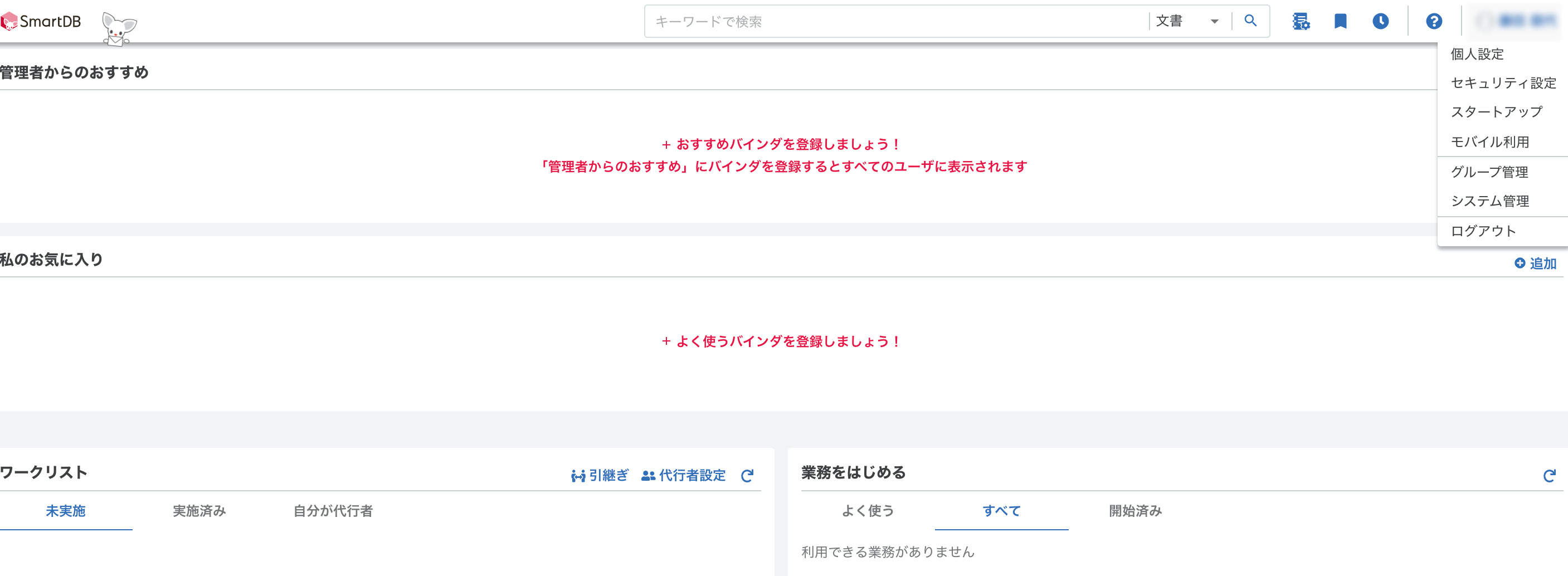Click the SmartDB logo
This screenshot has height=576, width=1568.
41,22
